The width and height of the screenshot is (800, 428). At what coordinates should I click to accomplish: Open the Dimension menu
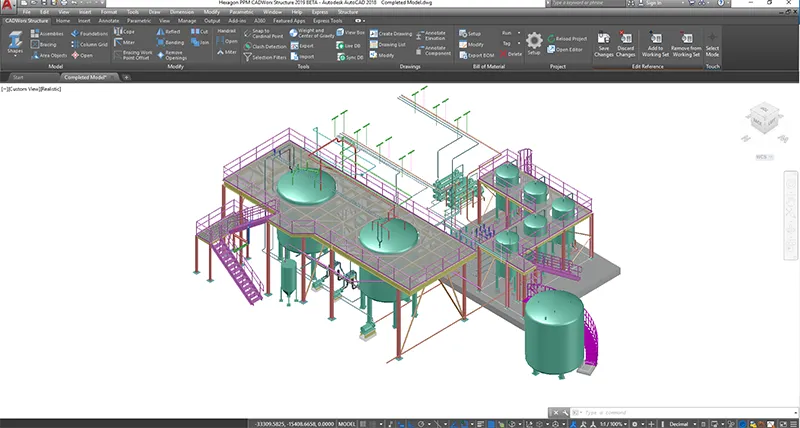181,12
